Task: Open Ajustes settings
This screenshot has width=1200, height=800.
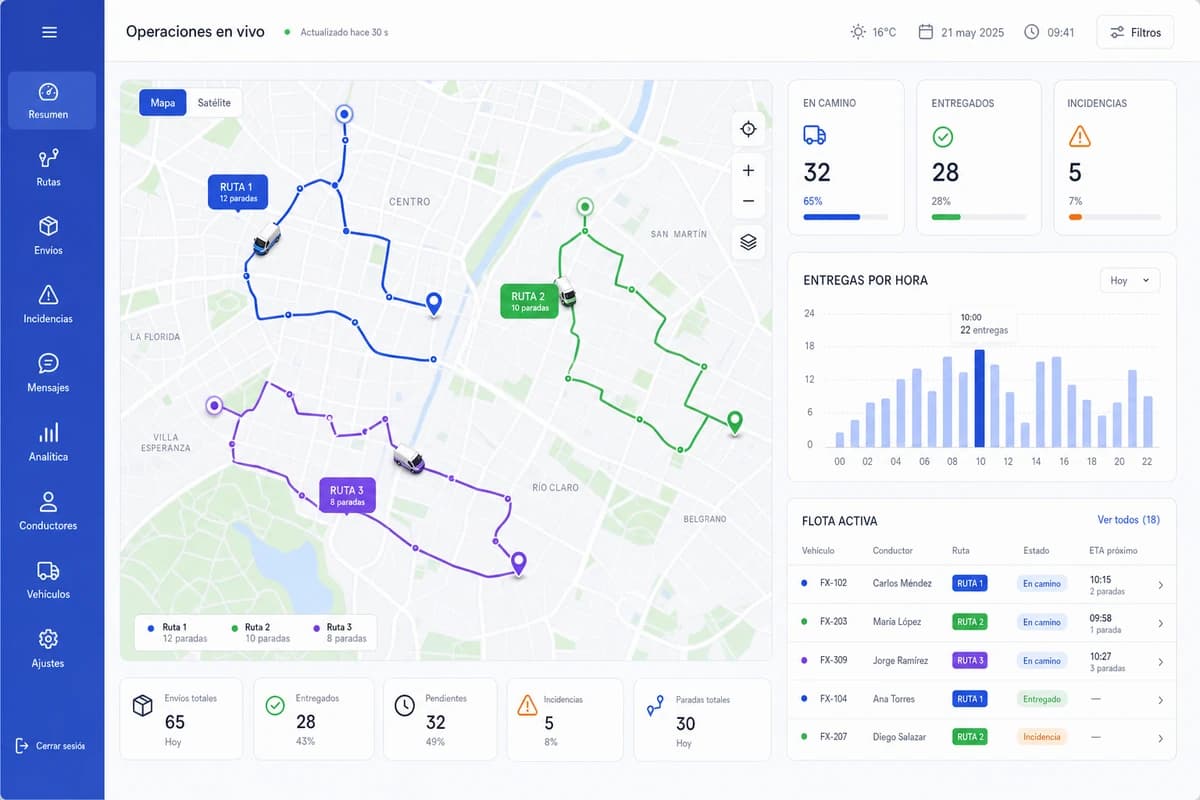Action: [x=49, y=649]
